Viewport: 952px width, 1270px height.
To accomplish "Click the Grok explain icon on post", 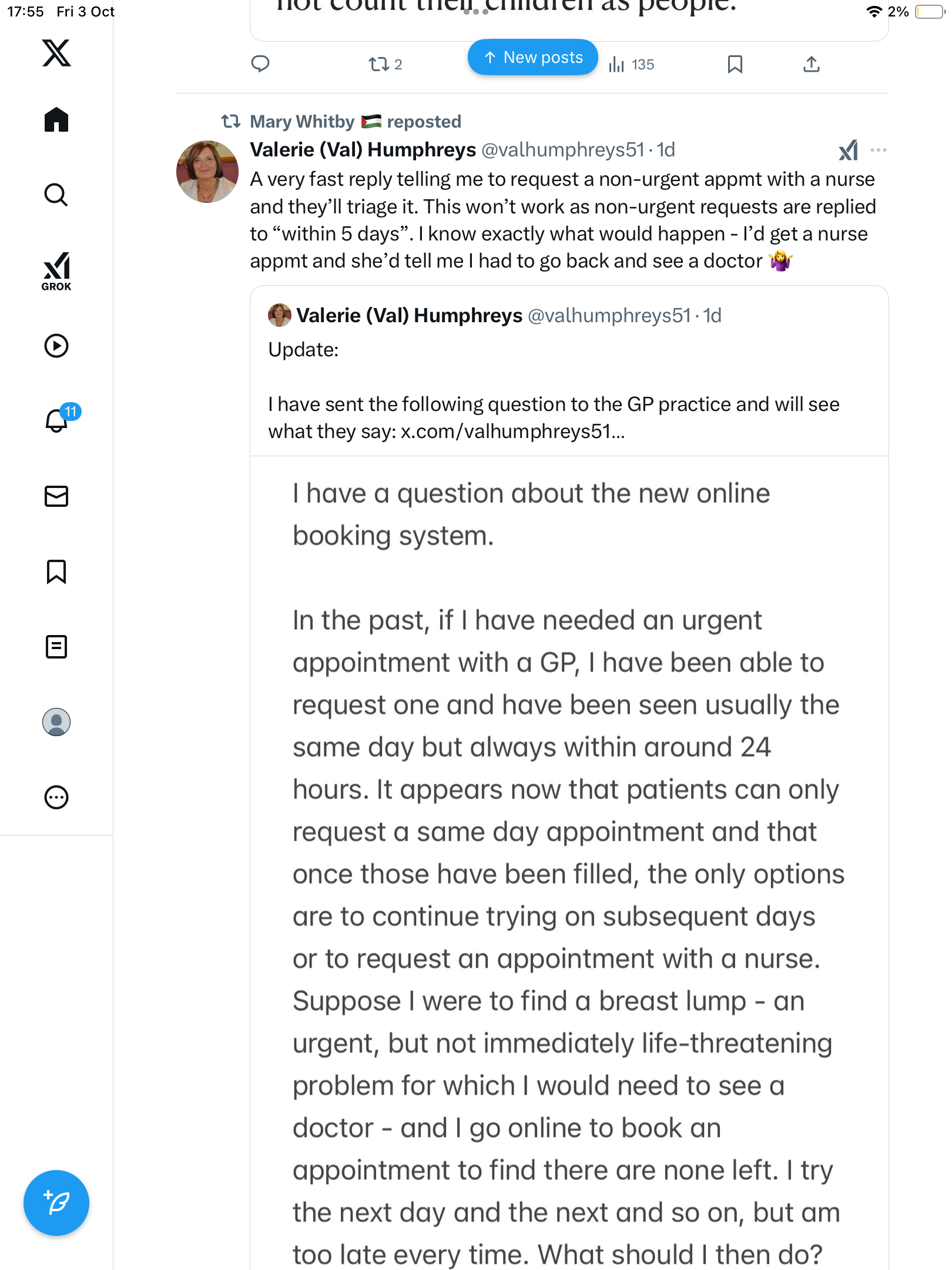I will (x=848, y=150).
